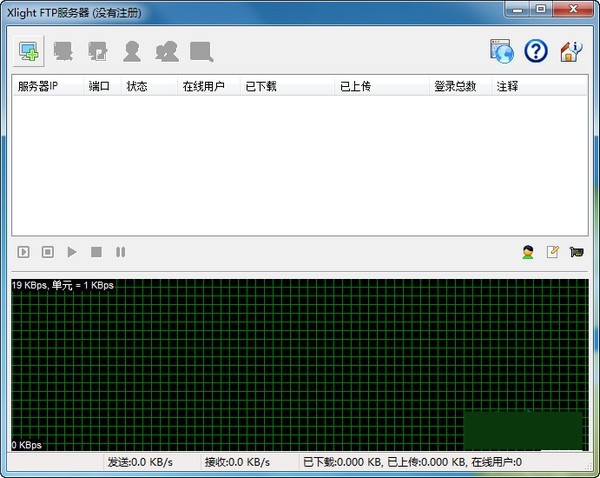Screen dimensions: 600x478
Task: Click the green network card icon
Action: (x=576, y=252)
